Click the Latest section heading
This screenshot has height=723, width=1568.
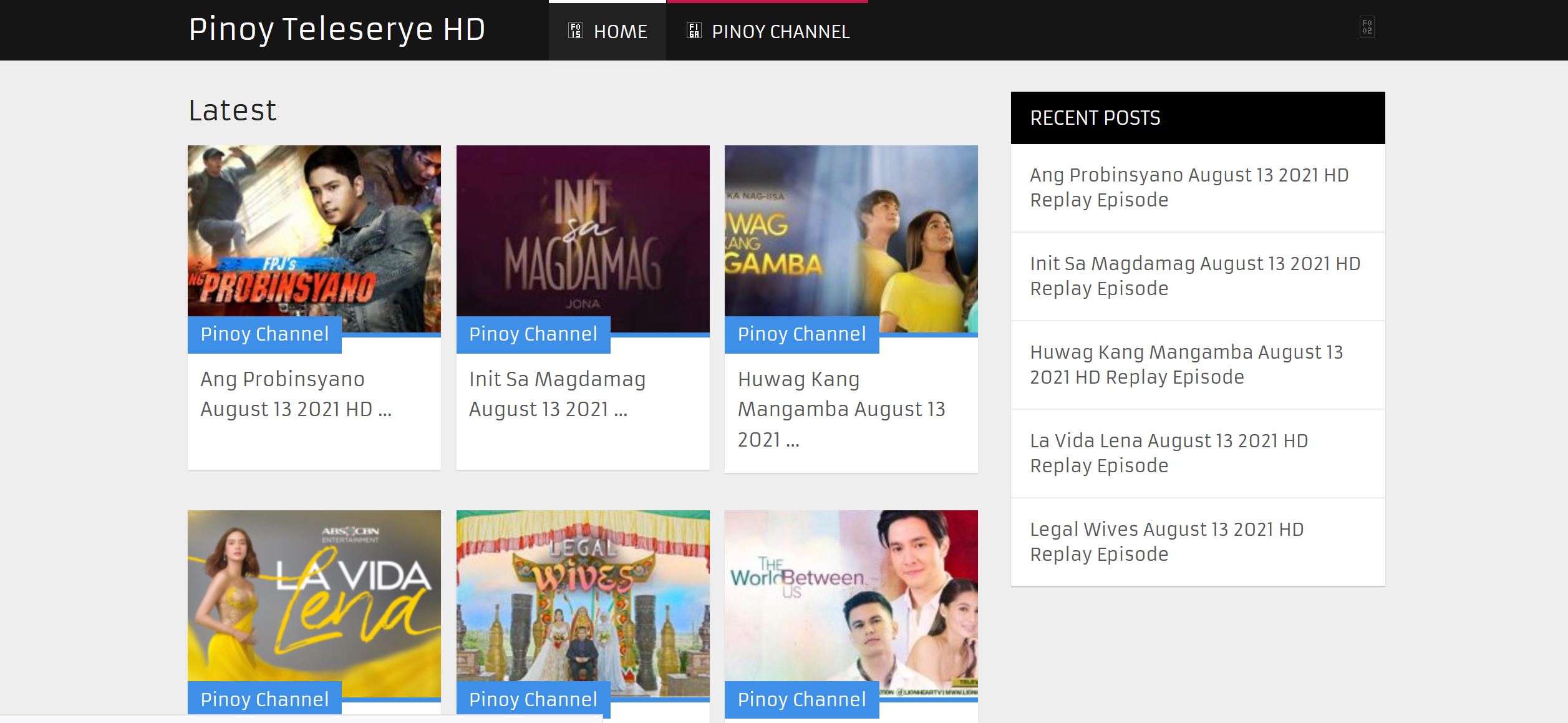point(232,110)
